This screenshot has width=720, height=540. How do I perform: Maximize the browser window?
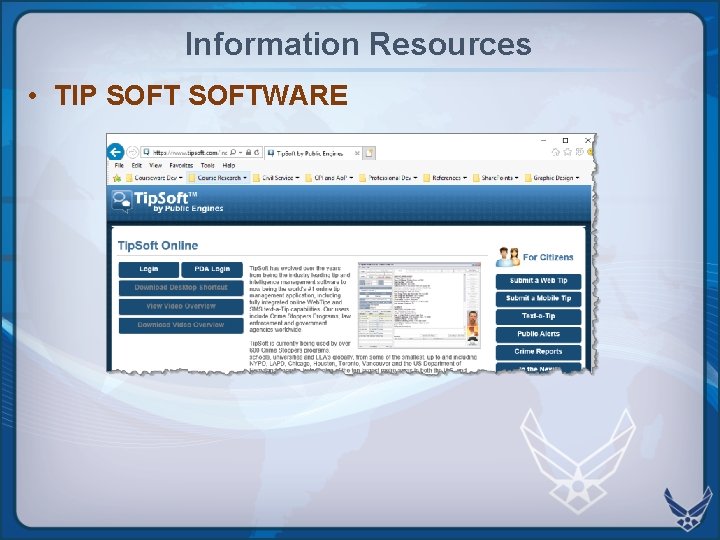[565, 141]
